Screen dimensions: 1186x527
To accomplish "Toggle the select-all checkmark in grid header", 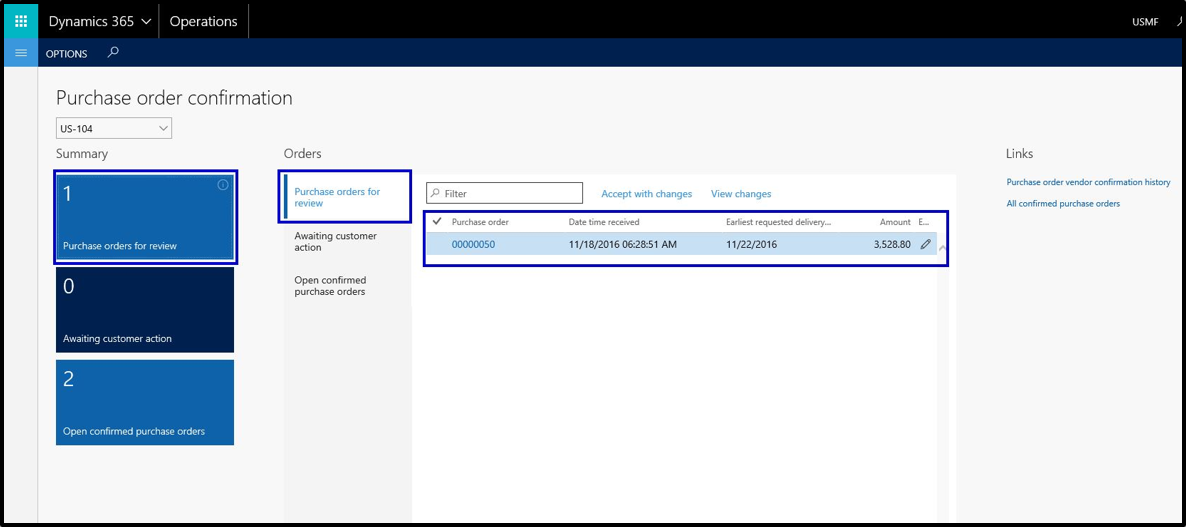I will (437, 221).
